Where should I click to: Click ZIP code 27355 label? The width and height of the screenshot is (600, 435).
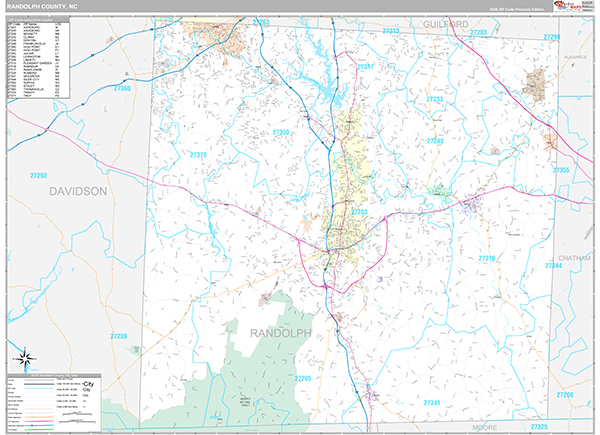[562, 170]
